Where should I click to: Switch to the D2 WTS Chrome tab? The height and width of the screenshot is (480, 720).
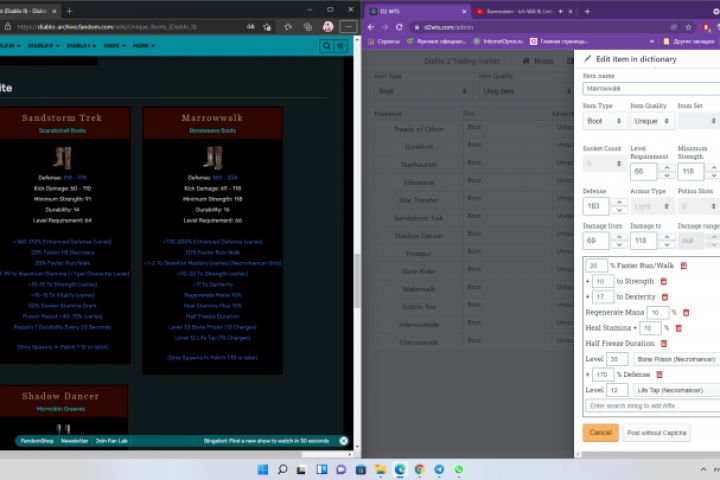416,11
